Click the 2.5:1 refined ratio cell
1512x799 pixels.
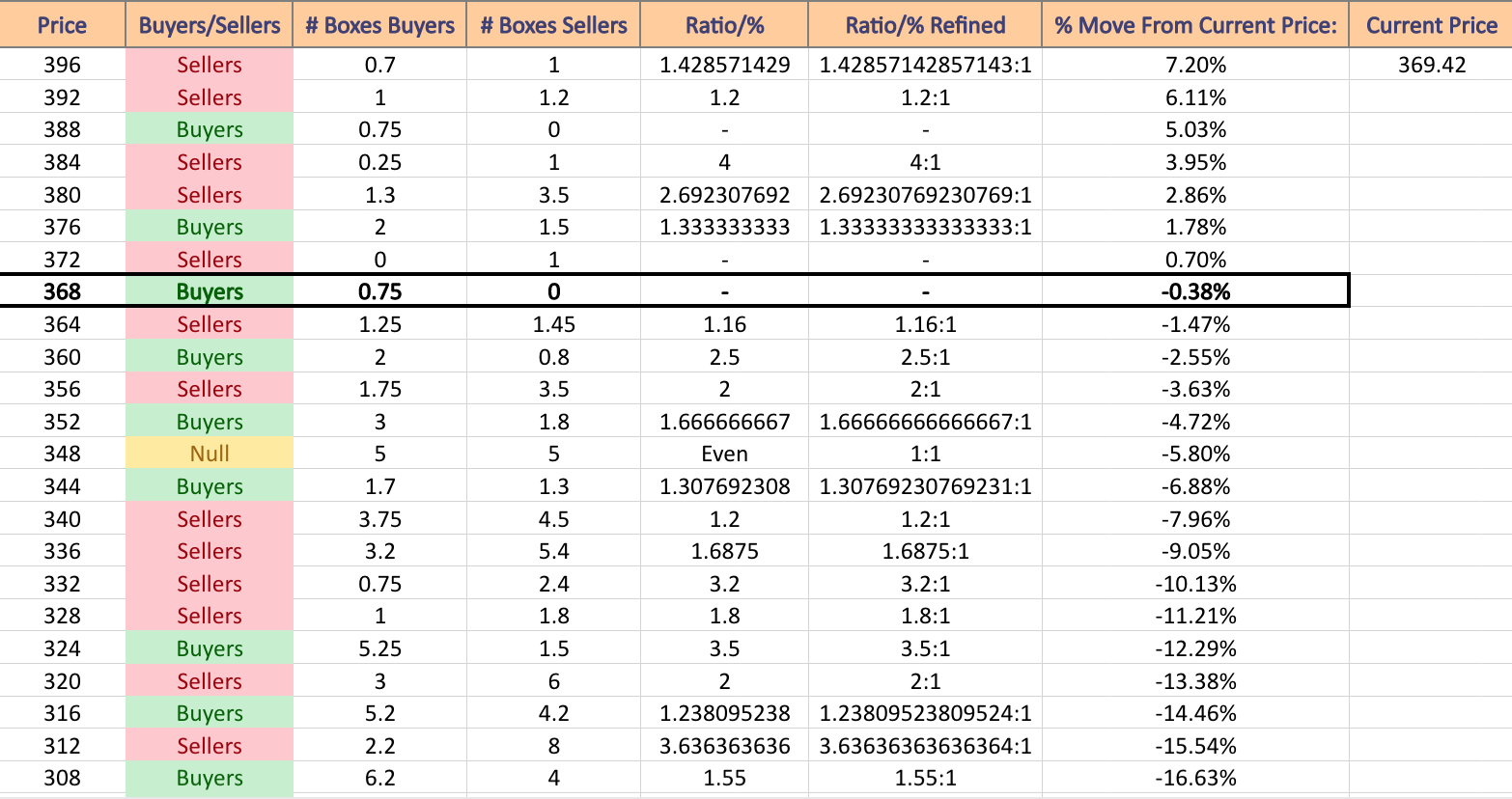[x=925, y=357]
